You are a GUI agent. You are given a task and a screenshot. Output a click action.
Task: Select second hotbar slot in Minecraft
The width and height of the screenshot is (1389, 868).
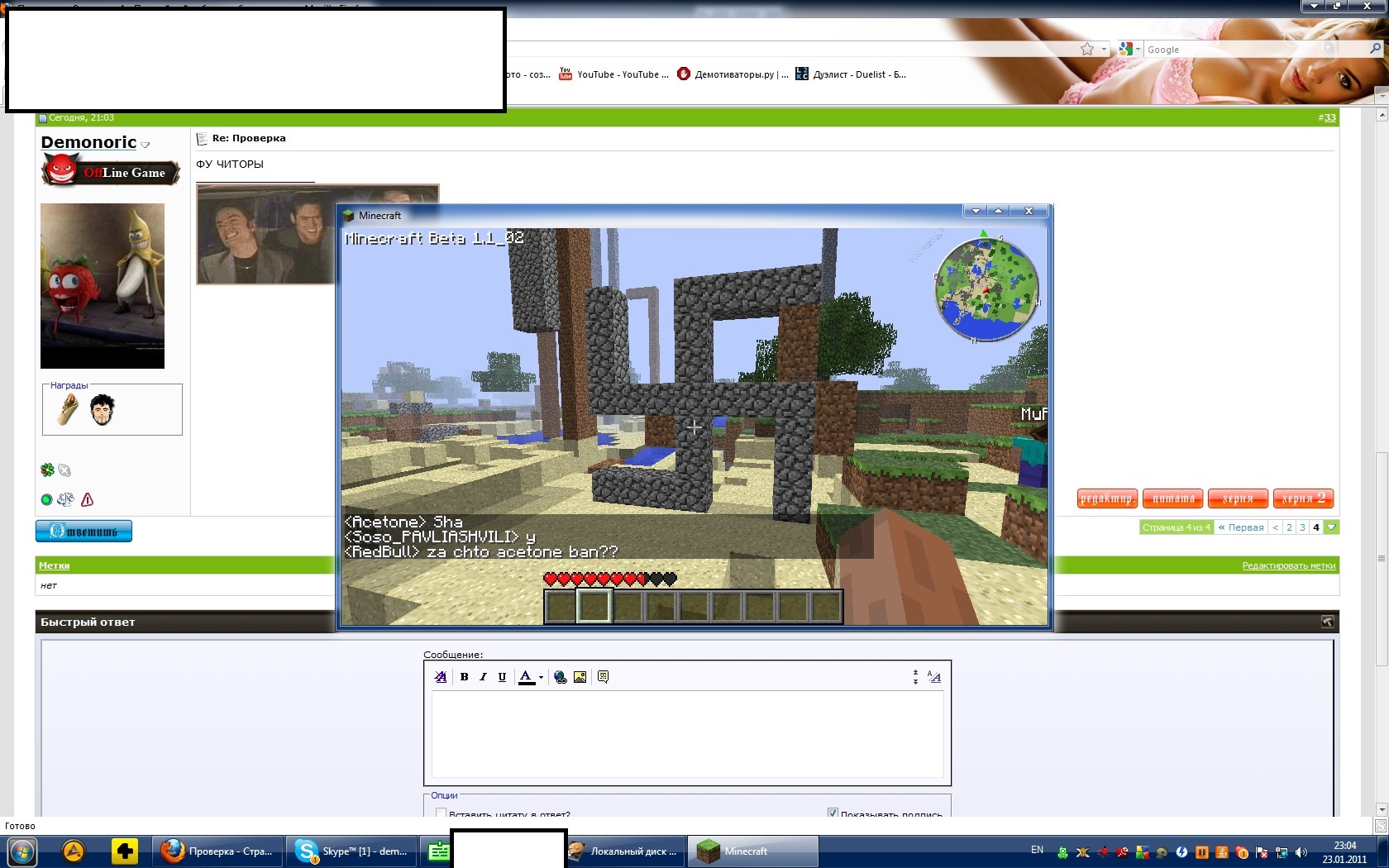594,607
